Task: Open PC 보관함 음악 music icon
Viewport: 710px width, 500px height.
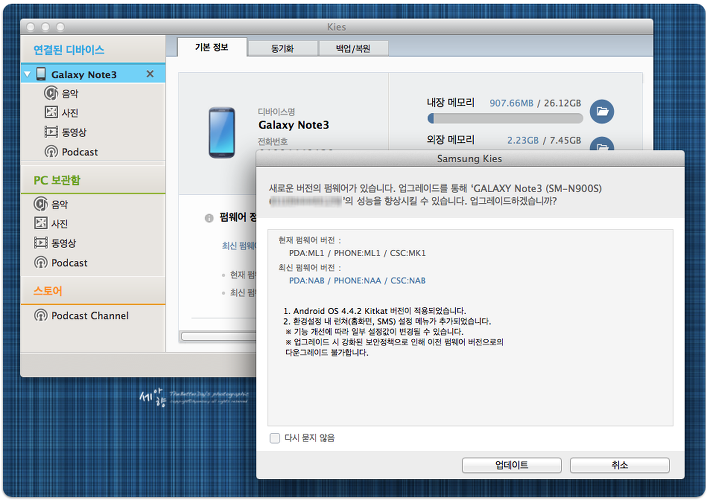Action: pos(41,204)
